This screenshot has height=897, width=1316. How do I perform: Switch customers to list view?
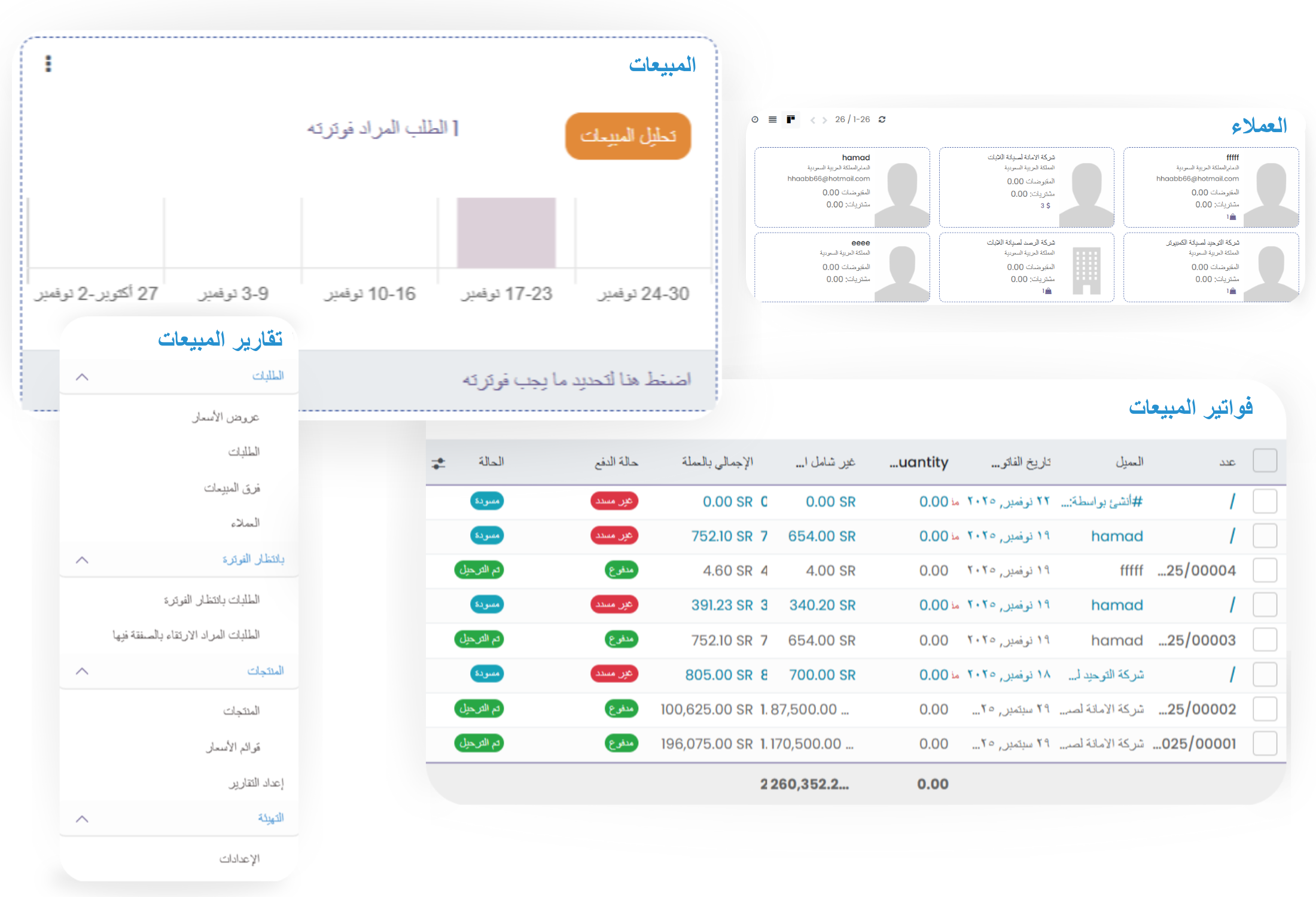pos(772,120)
